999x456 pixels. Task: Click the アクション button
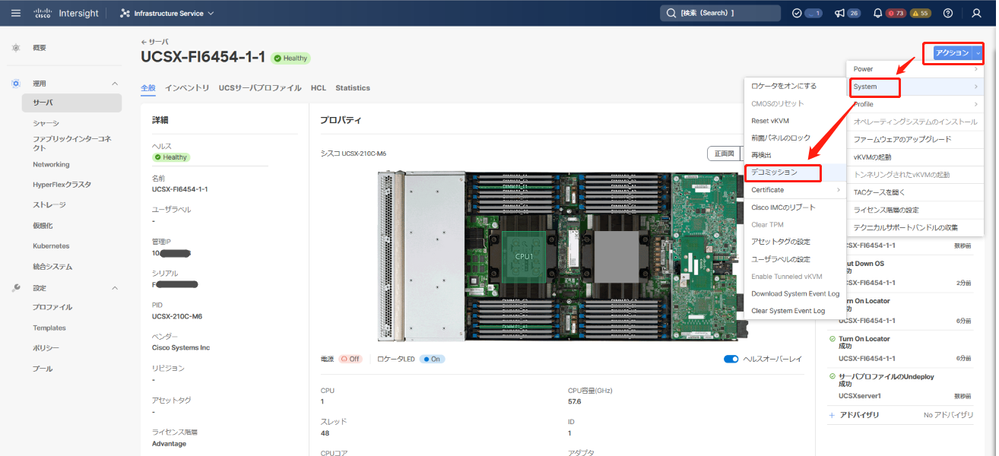click(952, 53)
